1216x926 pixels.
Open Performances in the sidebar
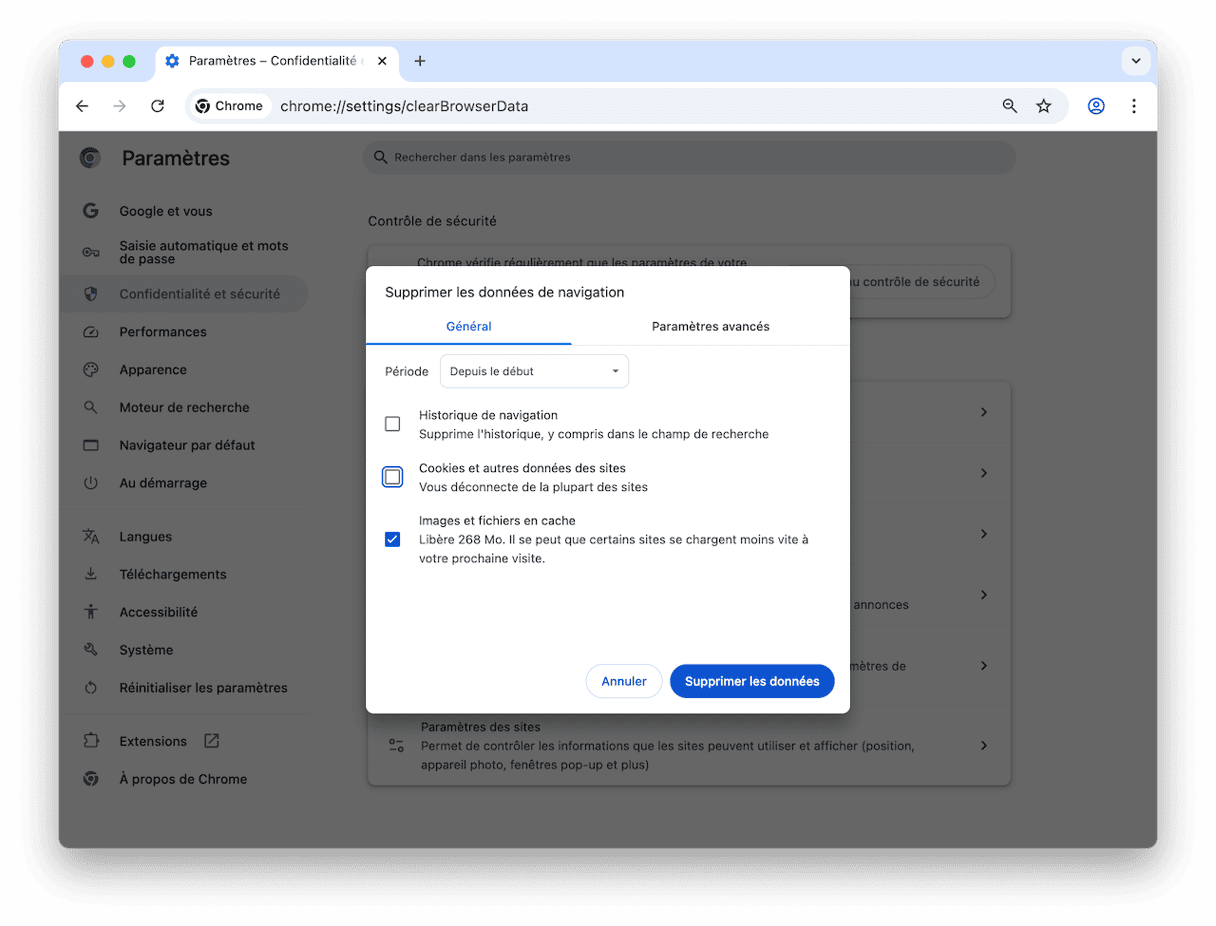pos(163,332)
